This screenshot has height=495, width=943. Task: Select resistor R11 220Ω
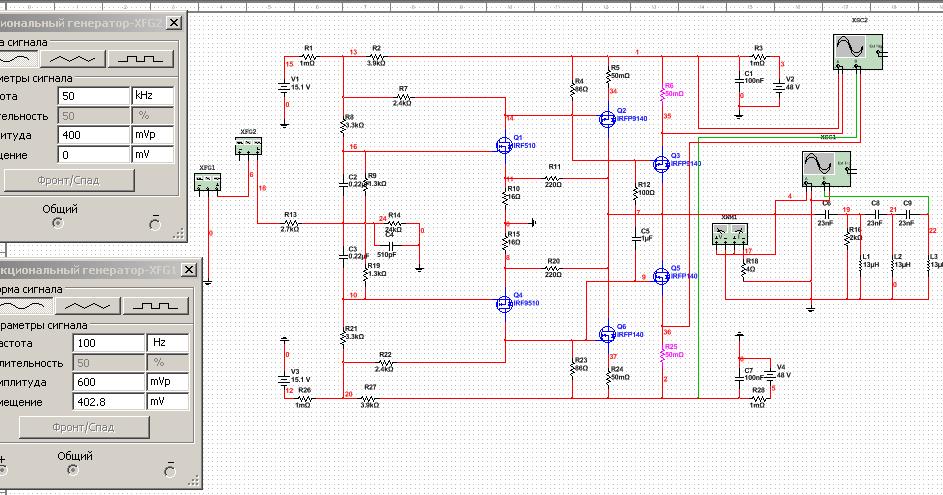pos(553,179)
